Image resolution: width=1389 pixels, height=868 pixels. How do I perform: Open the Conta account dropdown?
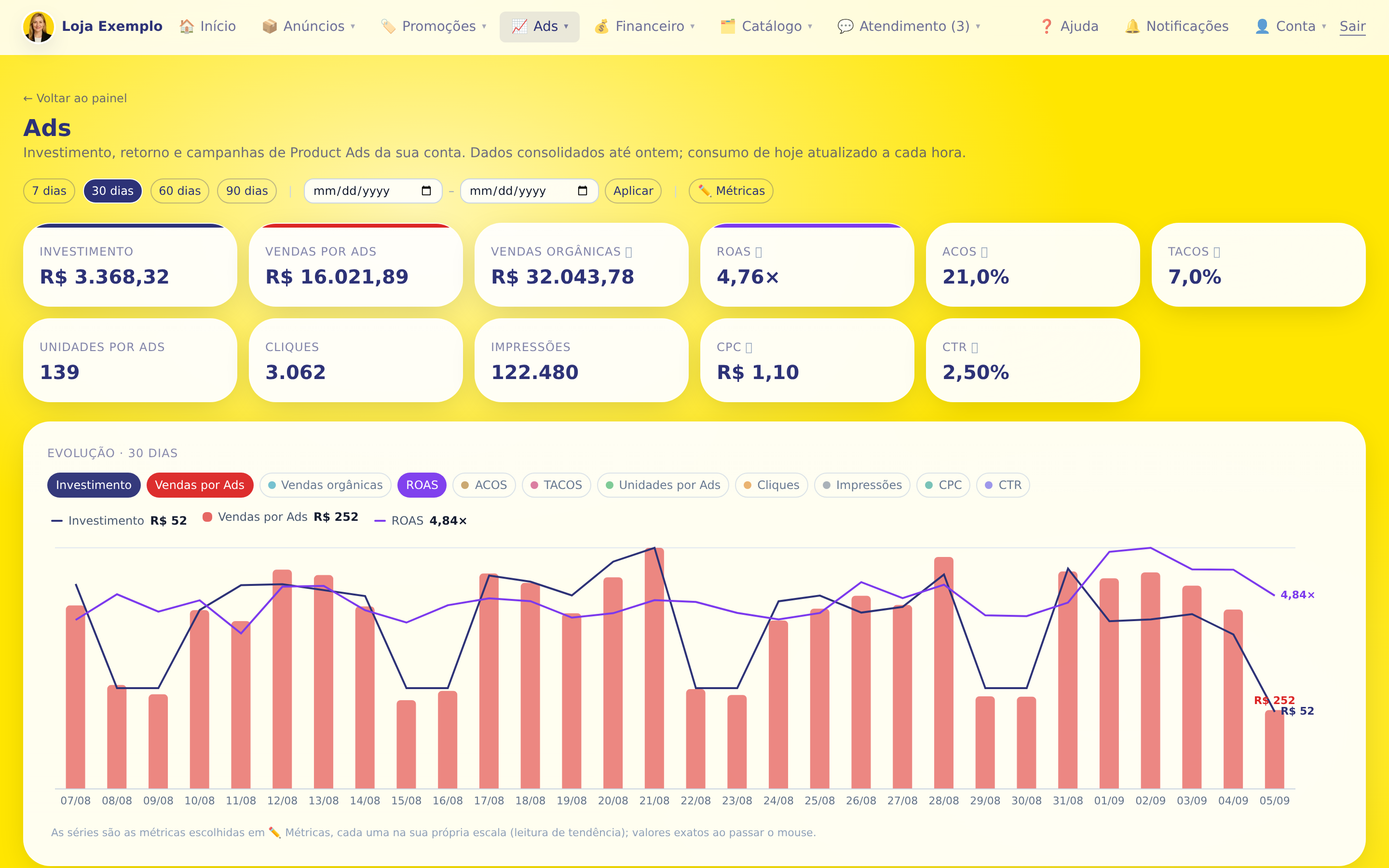click(x=1290, y=27)
